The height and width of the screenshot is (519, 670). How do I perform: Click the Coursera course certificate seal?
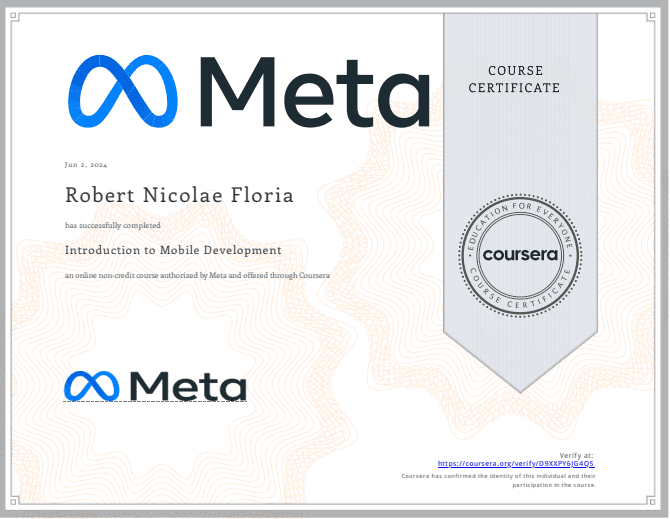point(520,255)
